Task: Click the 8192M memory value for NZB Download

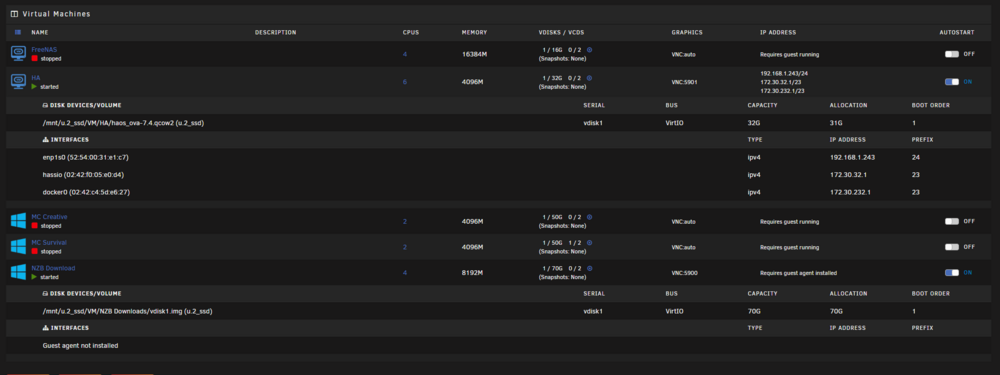Action: [473, 272]
